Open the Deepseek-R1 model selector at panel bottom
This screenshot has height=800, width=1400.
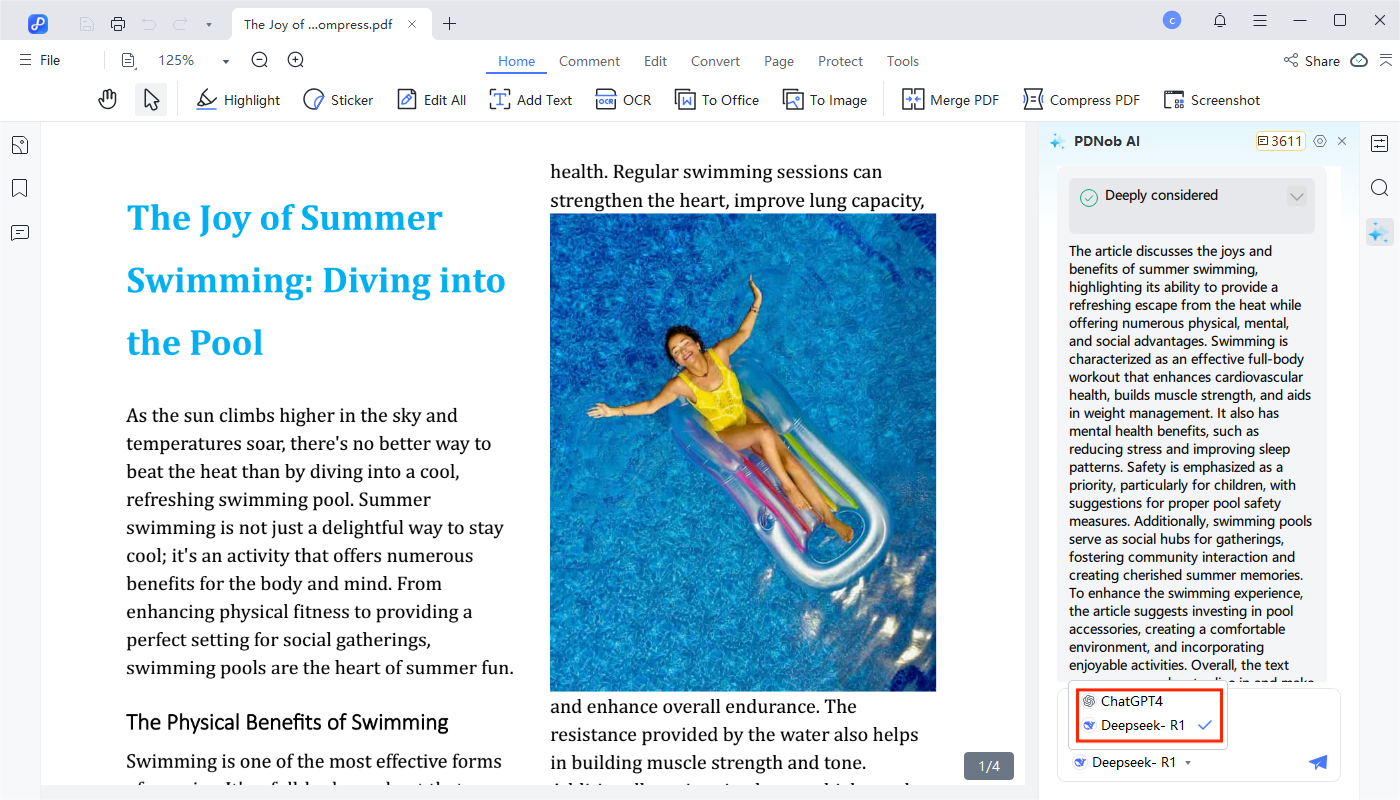1133,762
